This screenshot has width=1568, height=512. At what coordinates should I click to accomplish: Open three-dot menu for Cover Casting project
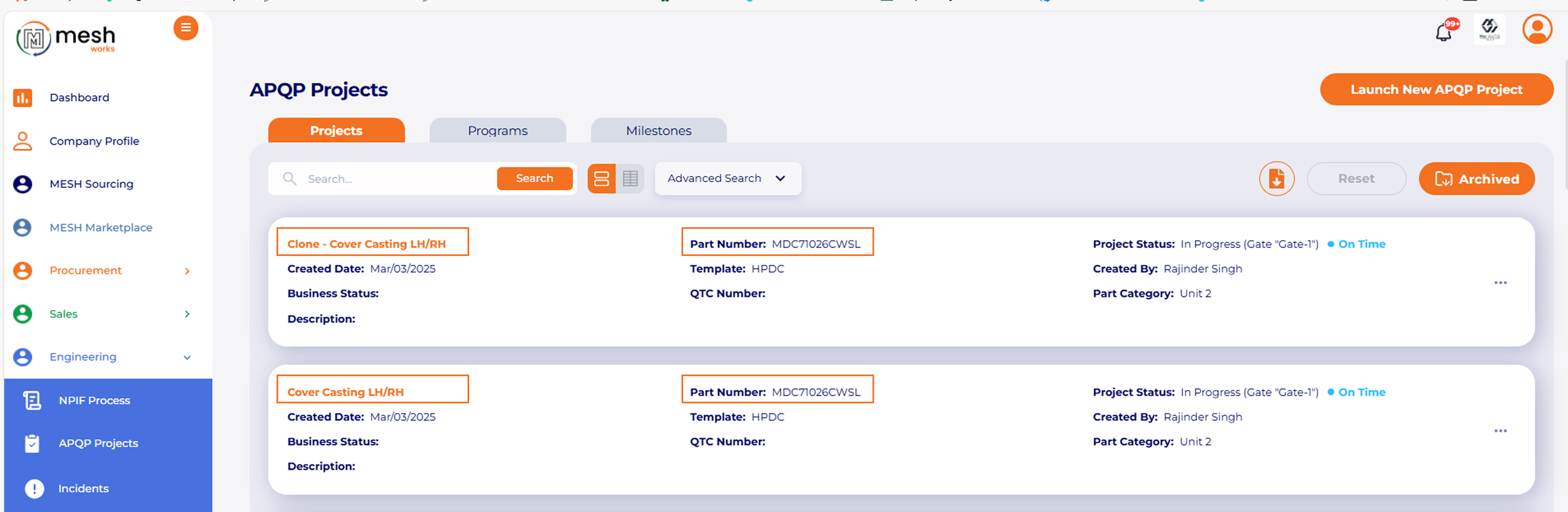1501,431
